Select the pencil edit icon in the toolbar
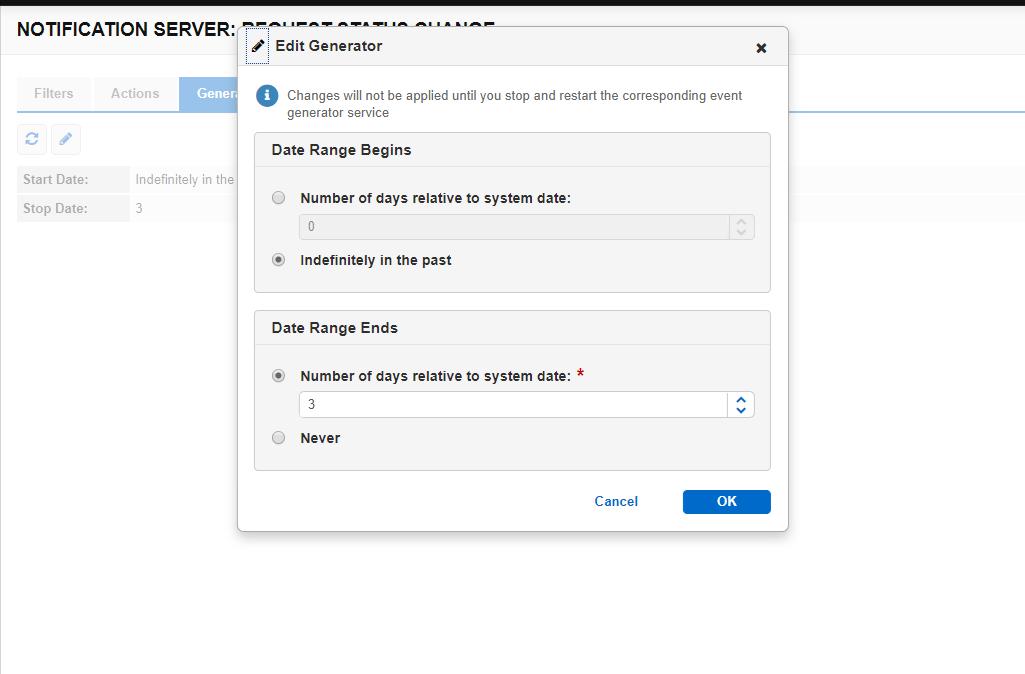This screenshot has height=674, width=1025. (66, 139)
